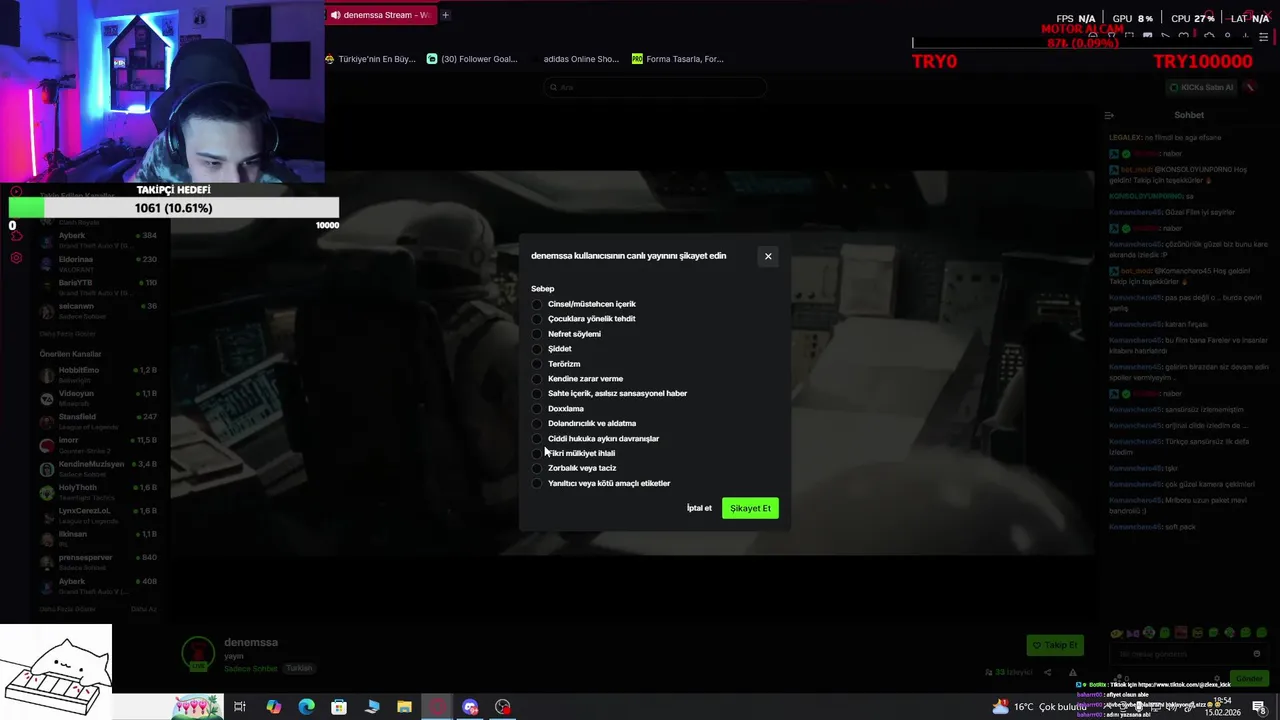Open KendineMuzisyen recommended channel
1280x720 pixels.
coord(99,469)
